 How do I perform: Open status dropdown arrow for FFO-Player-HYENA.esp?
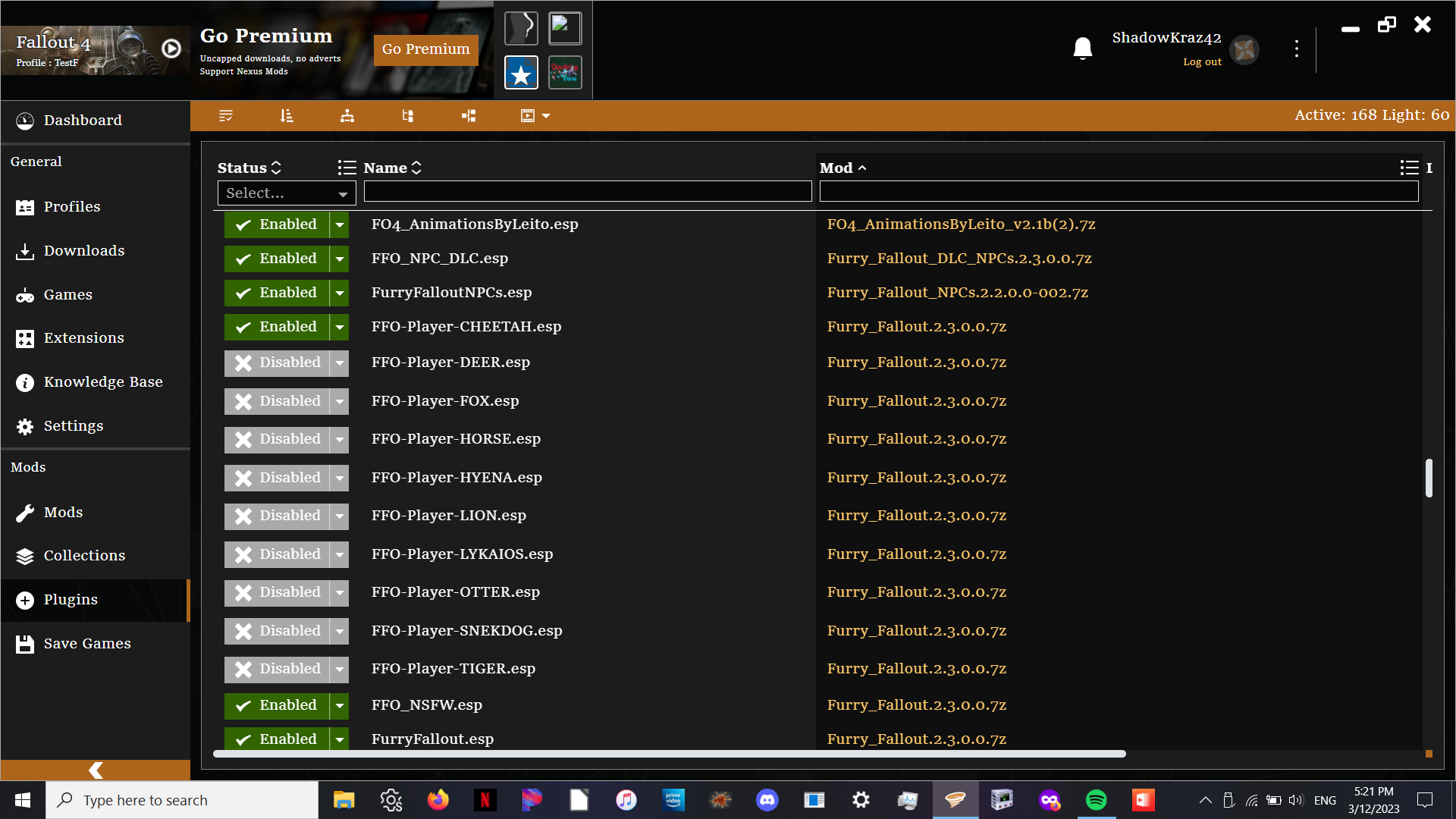point(340,478)
